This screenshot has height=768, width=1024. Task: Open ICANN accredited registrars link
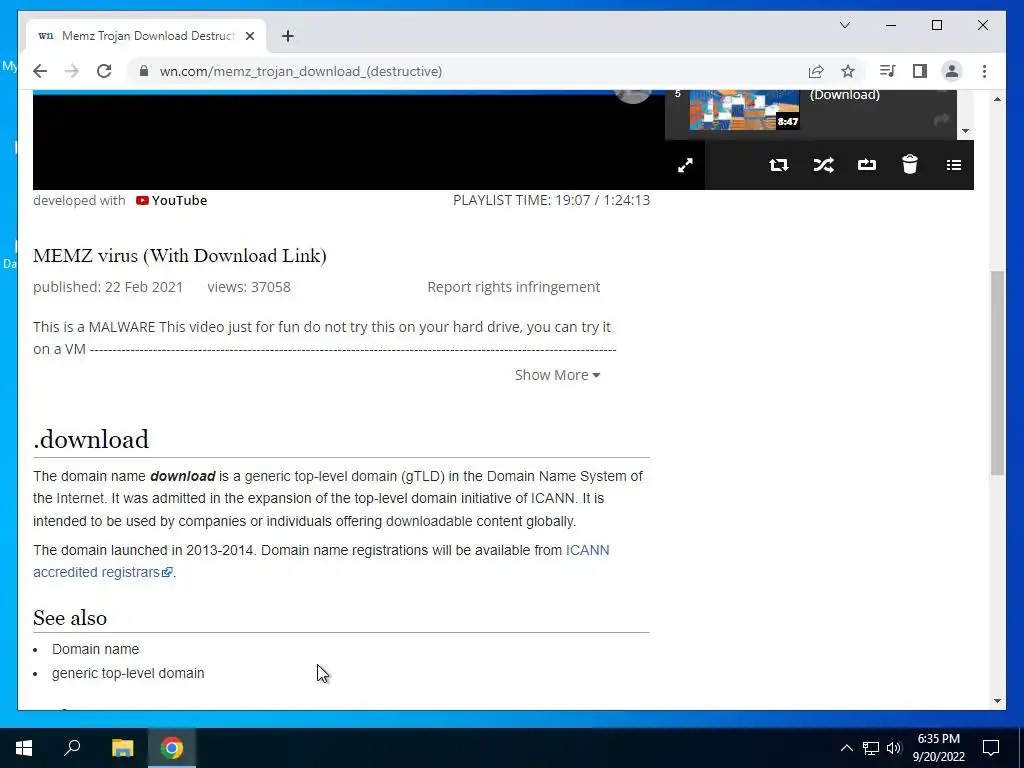tap(321, 561)
